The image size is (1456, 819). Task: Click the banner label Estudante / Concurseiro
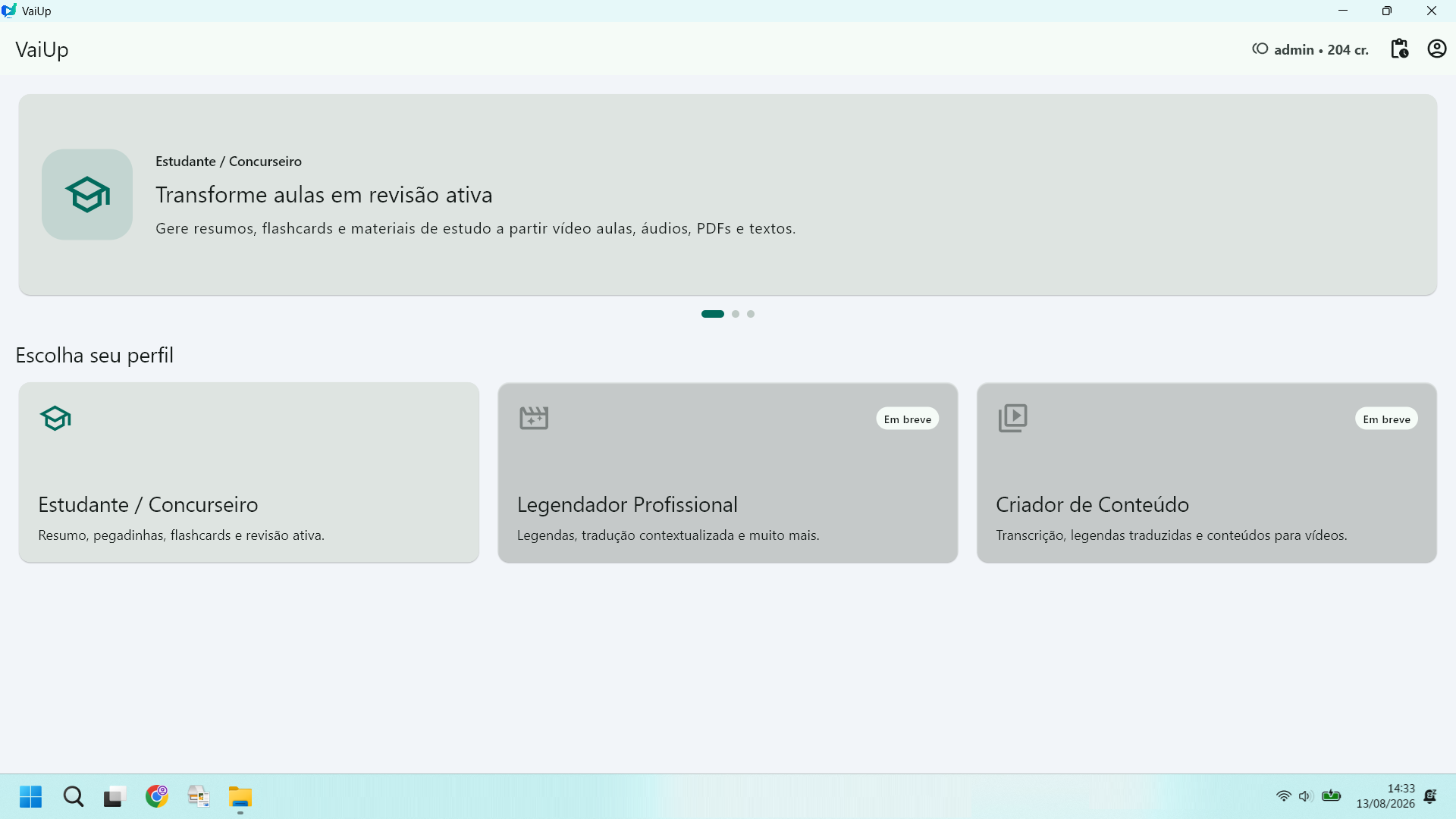click(228, 162)
